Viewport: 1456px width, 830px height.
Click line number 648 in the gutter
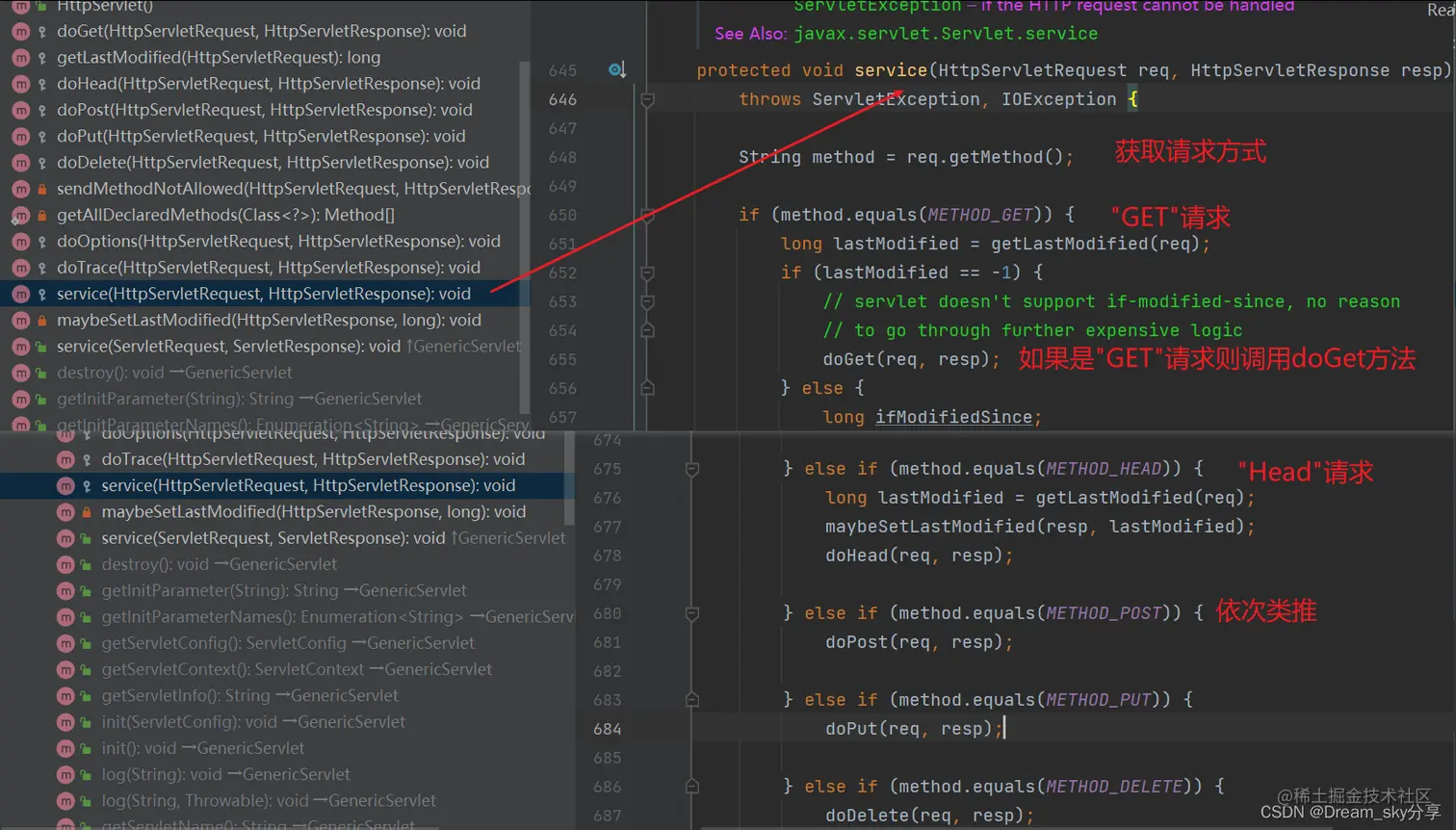click(x=562, y=157)
